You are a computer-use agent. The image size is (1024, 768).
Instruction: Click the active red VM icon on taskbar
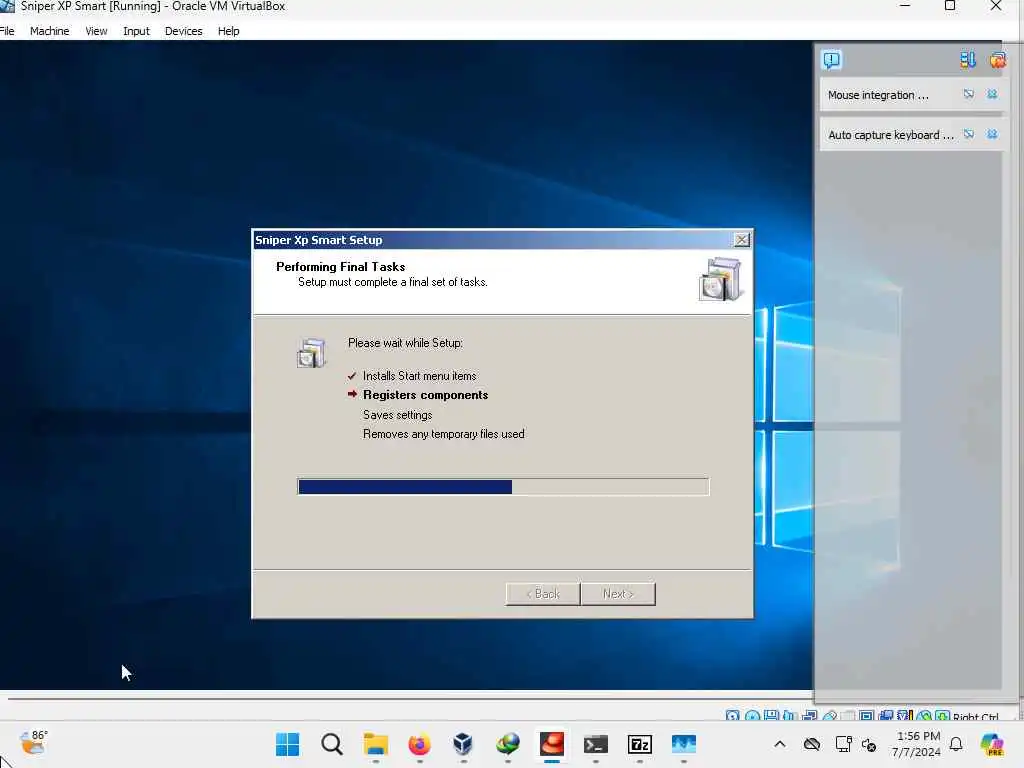click(x=552, y=744)
